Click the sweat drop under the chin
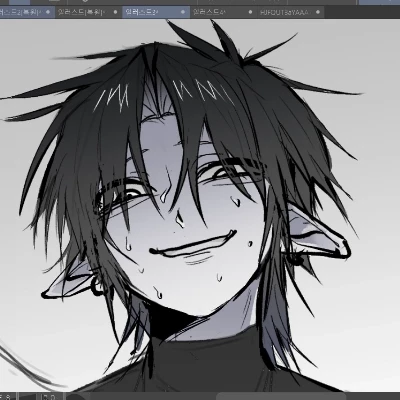 158,292
